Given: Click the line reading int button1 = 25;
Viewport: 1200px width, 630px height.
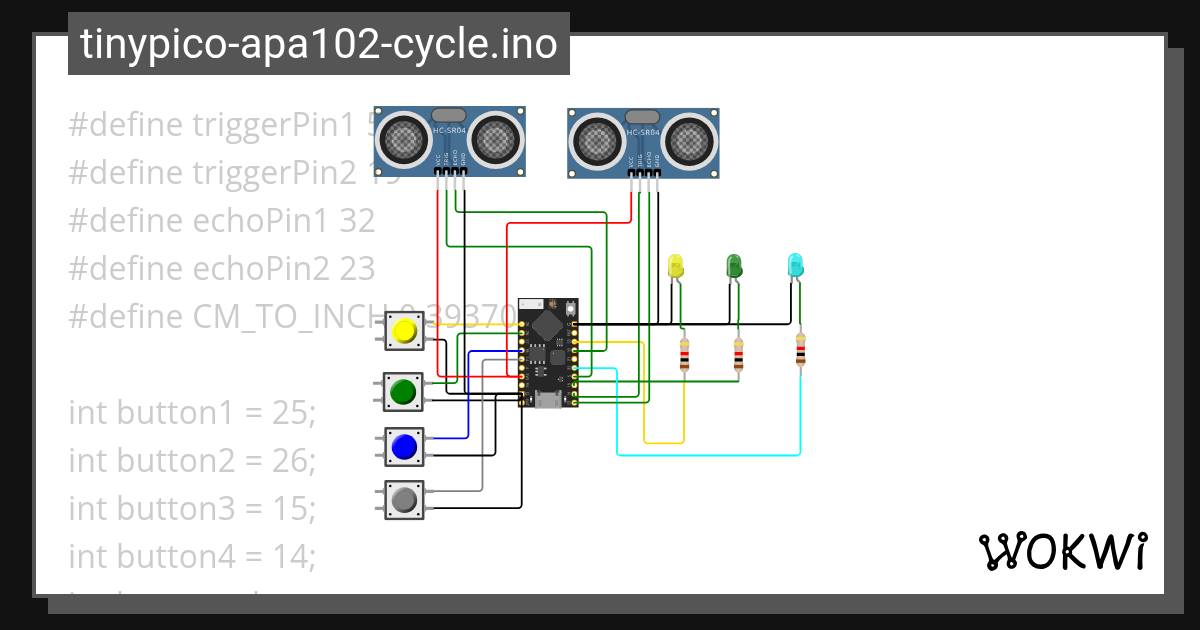Looking at the screenshot, I should pos(190,412).
